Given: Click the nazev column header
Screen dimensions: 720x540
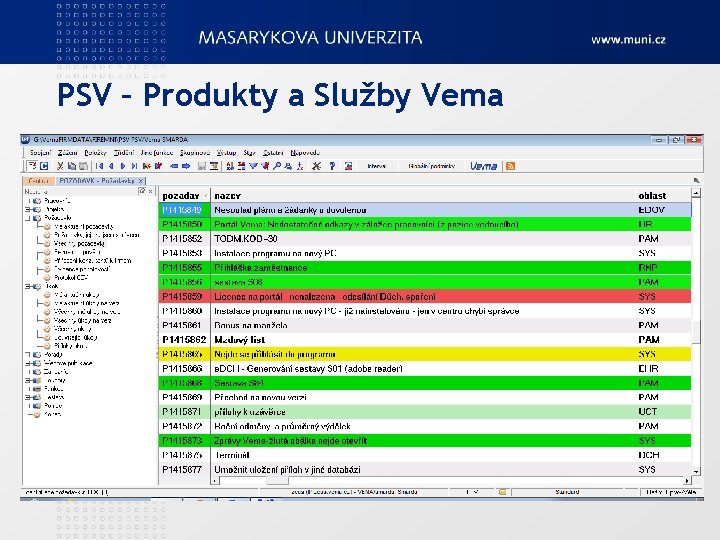Looking at the screenshot, I should (423, 196).
